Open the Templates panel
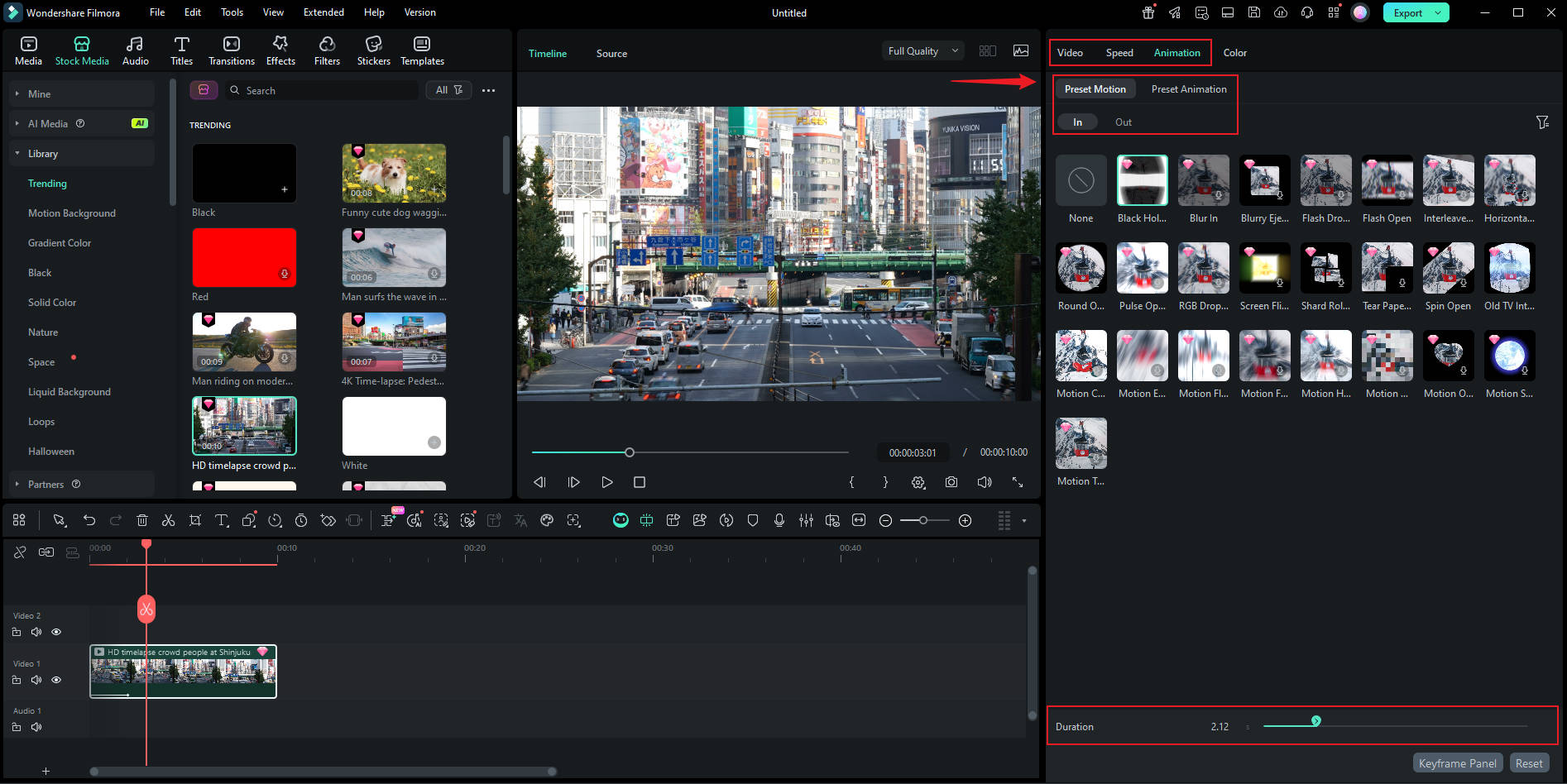Viewport: 1567px width, 784px height. 422,51
